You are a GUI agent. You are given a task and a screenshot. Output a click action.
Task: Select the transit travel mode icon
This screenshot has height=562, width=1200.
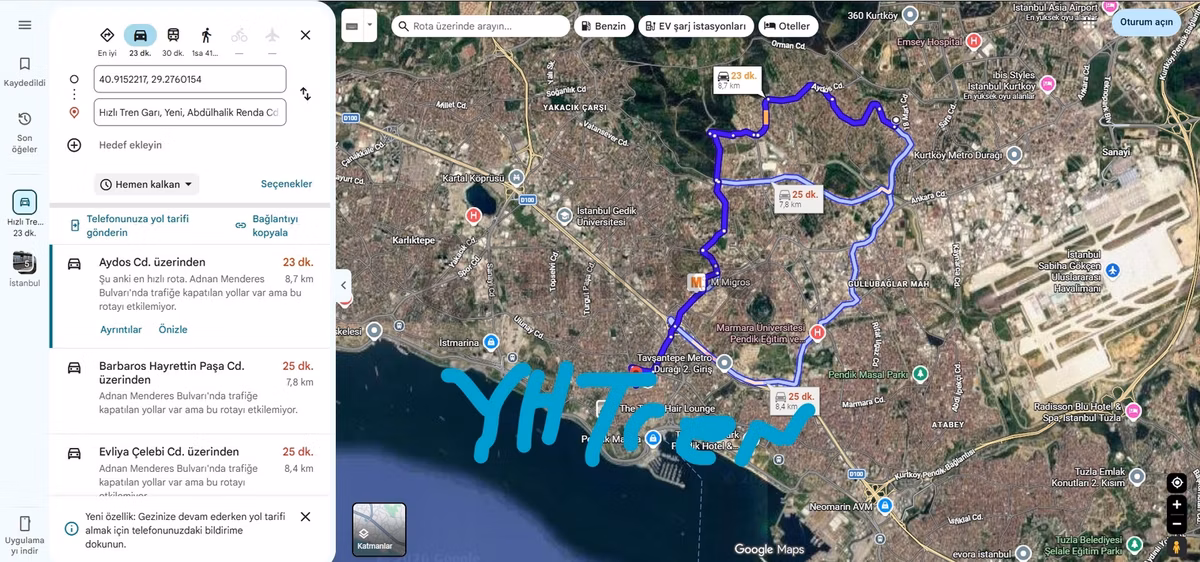point(173,35)
